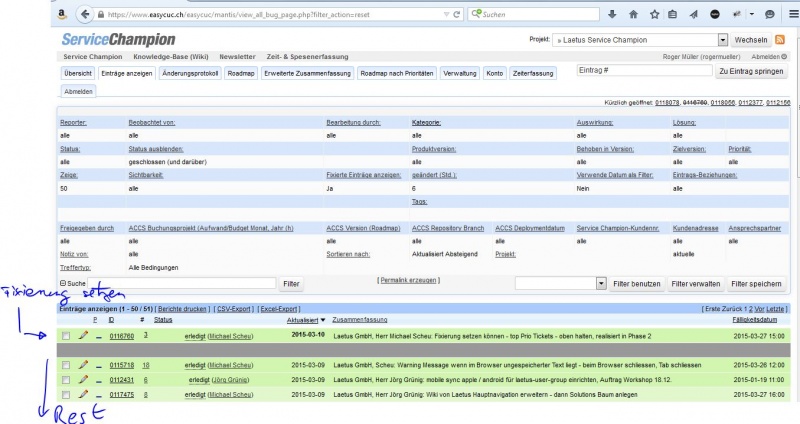Click pencil edit icon for entry 0116760
This screenshot has height=424, width=800.
pos(83,335)
